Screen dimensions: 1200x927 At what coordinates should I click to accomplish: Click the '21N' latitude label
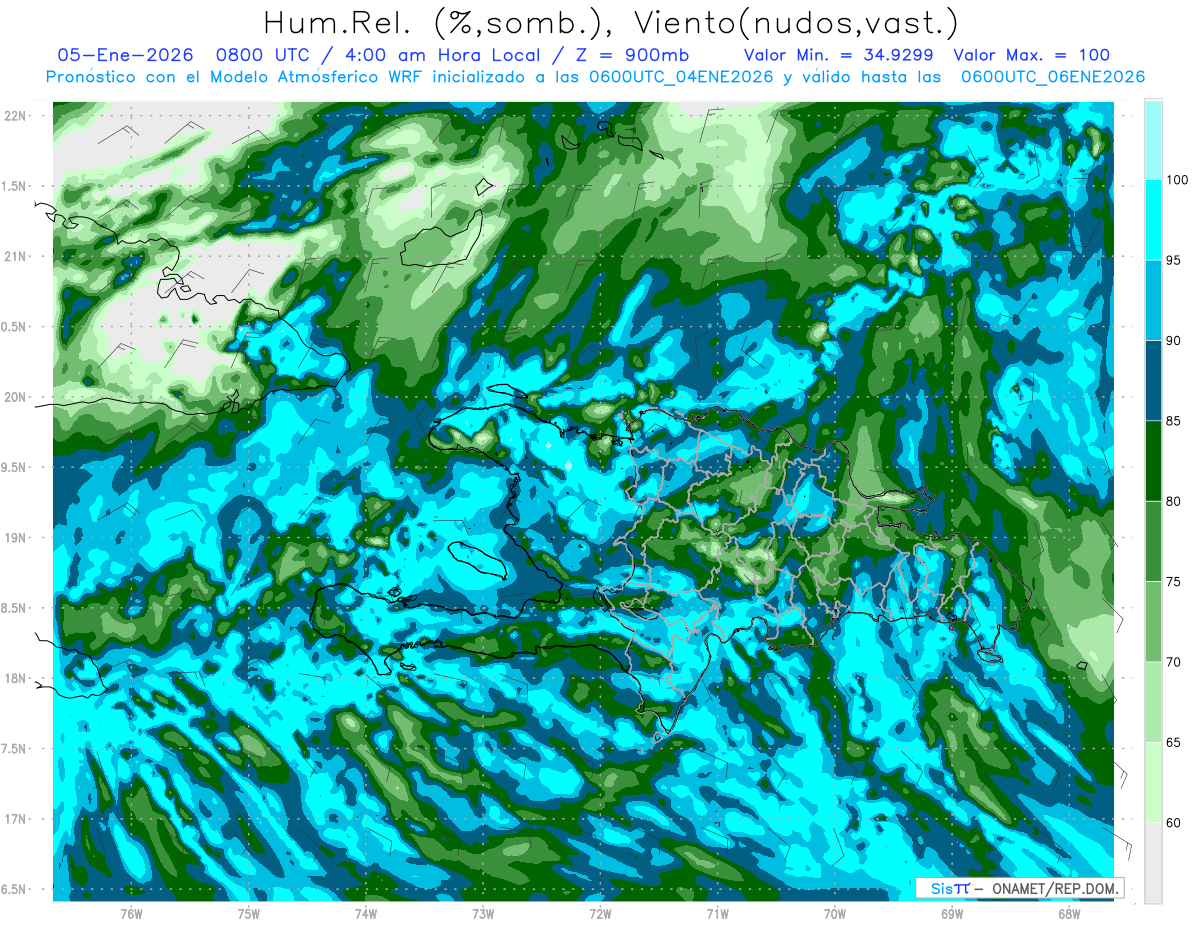pyautogui.click(x=15, y=256)
